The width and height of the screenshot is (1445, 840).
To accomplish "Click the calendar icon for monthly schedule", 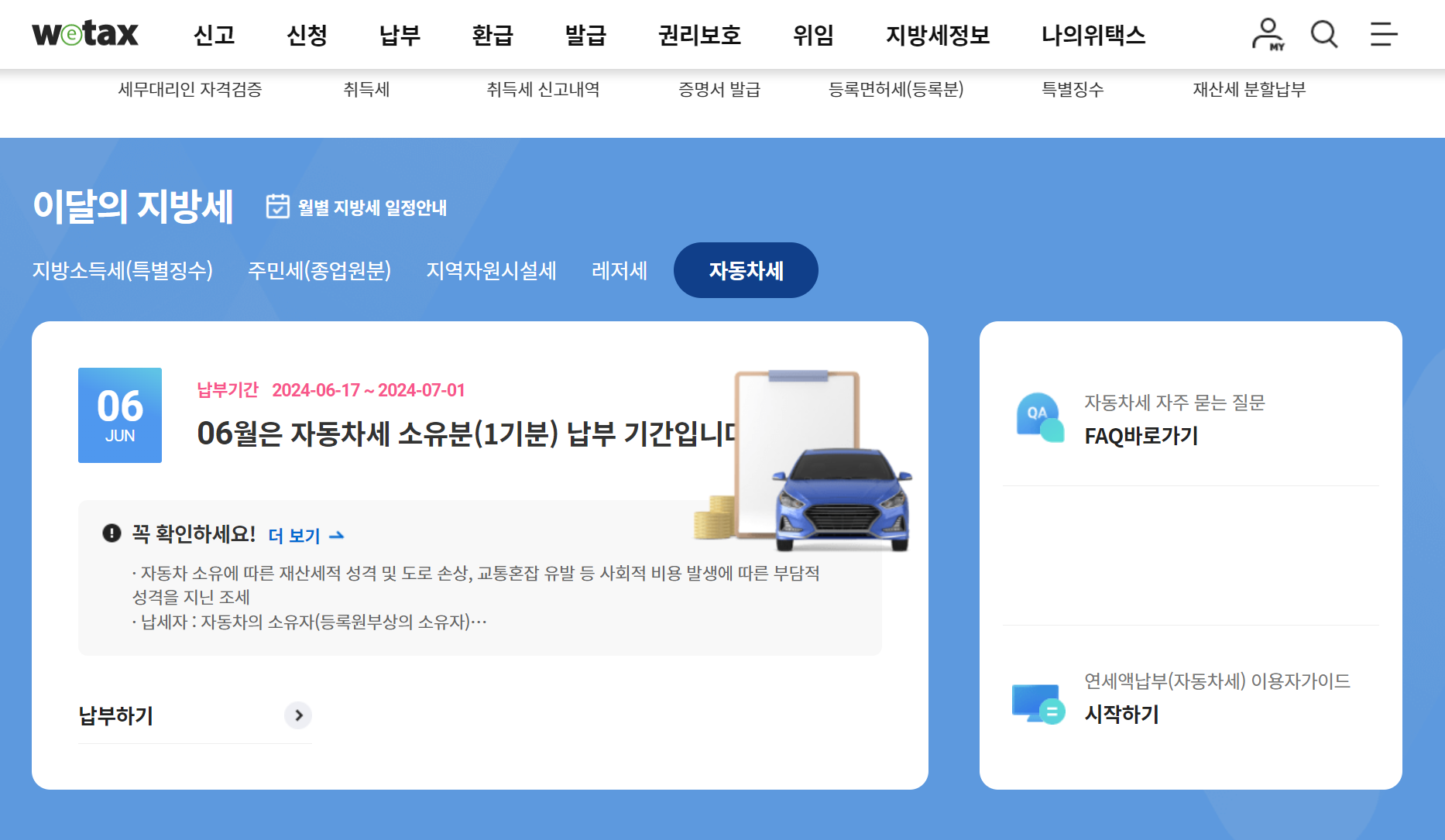I will point(277,207).
